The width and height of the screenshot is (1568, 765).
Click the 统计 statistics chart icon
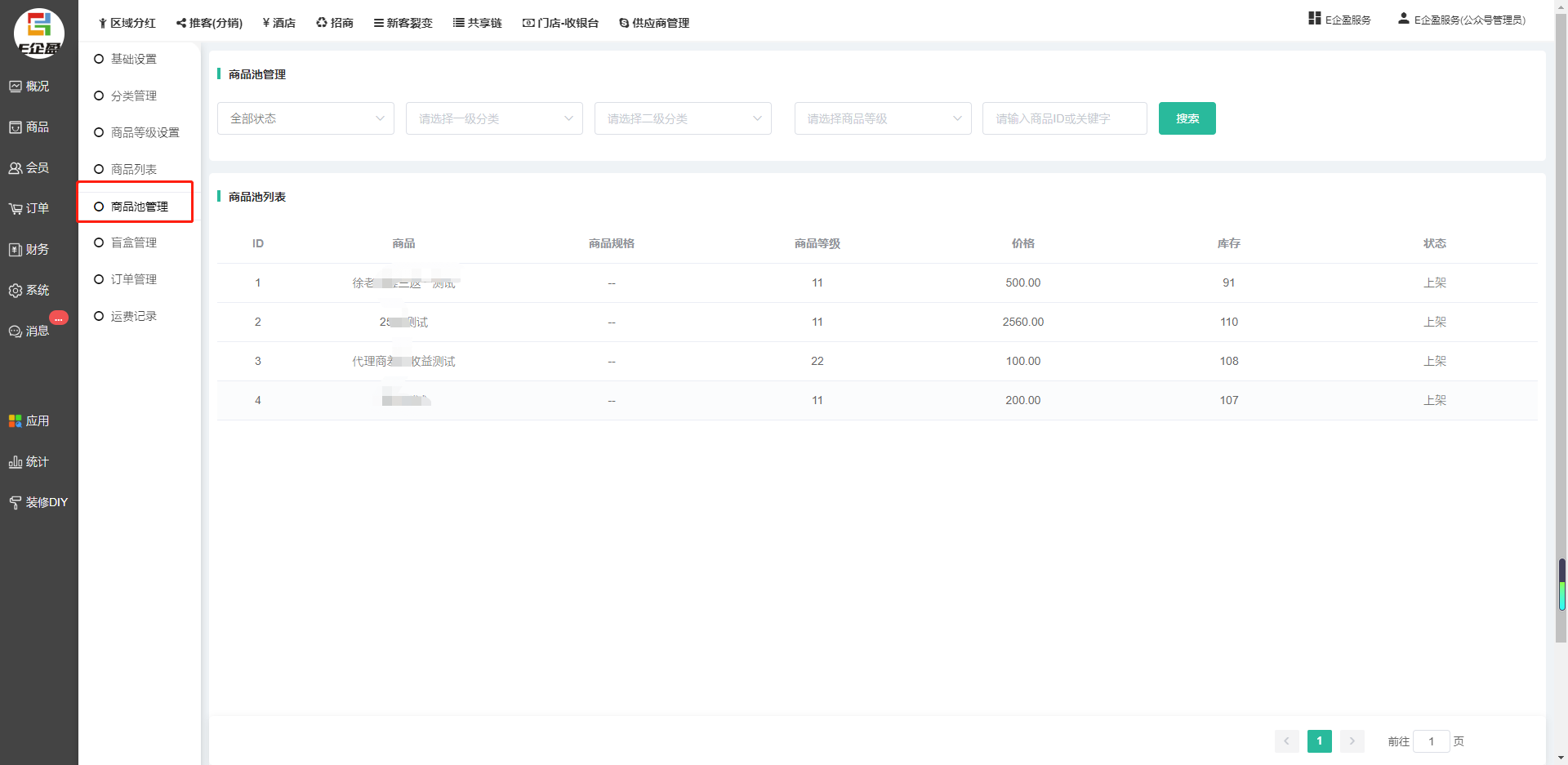tap(16, 462)
